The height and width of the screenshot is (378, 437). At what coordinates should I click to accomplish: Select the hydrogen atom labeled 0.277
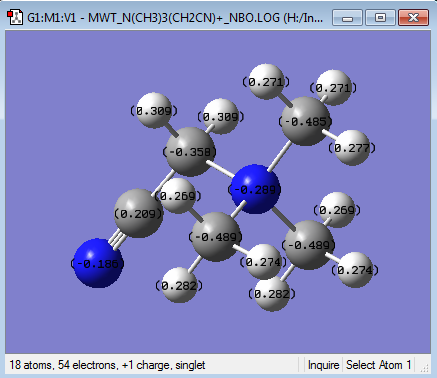point(352,148)
